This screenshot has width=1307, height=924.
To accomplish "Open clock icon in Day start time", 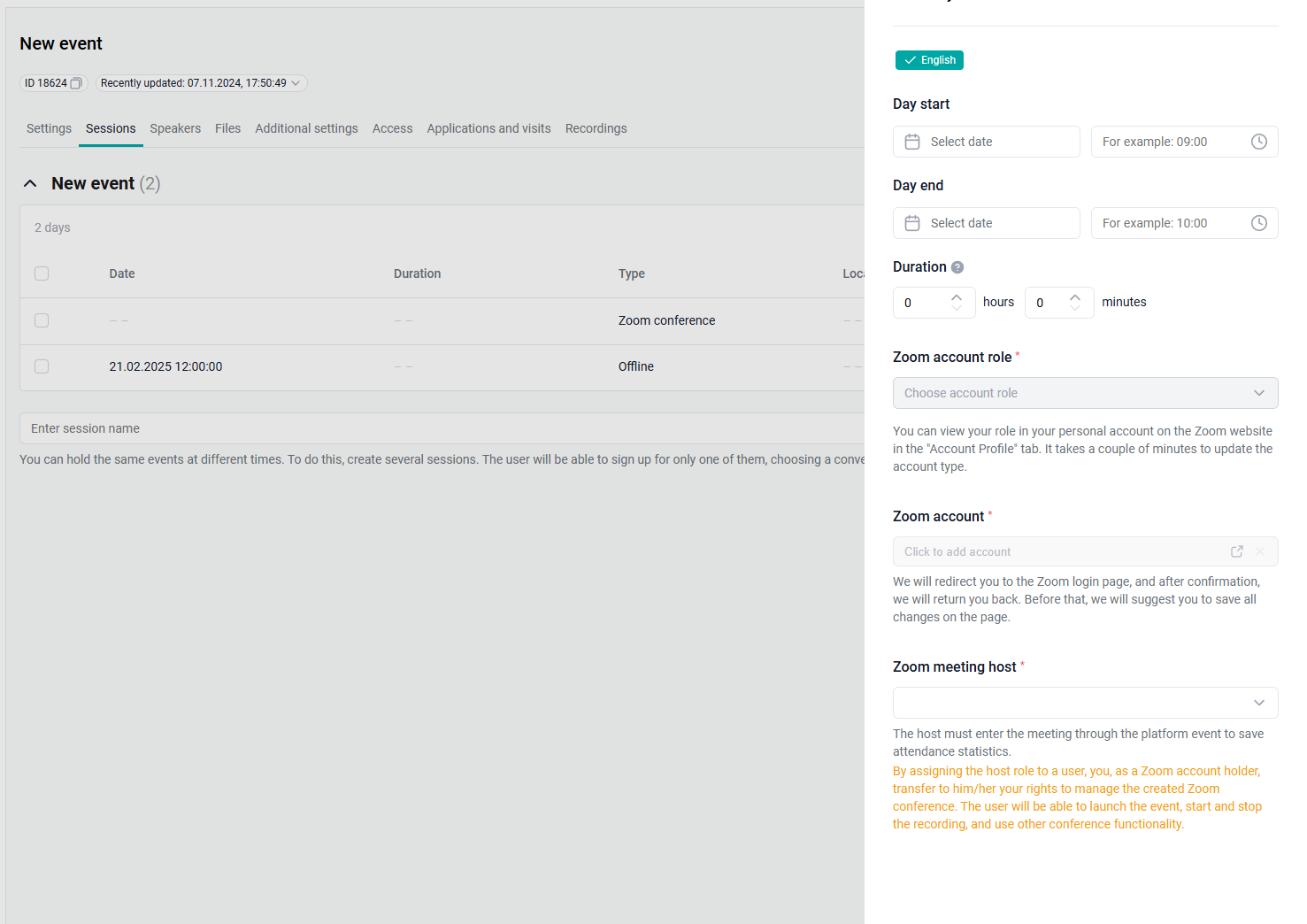I will click(x=1259, y=142).
